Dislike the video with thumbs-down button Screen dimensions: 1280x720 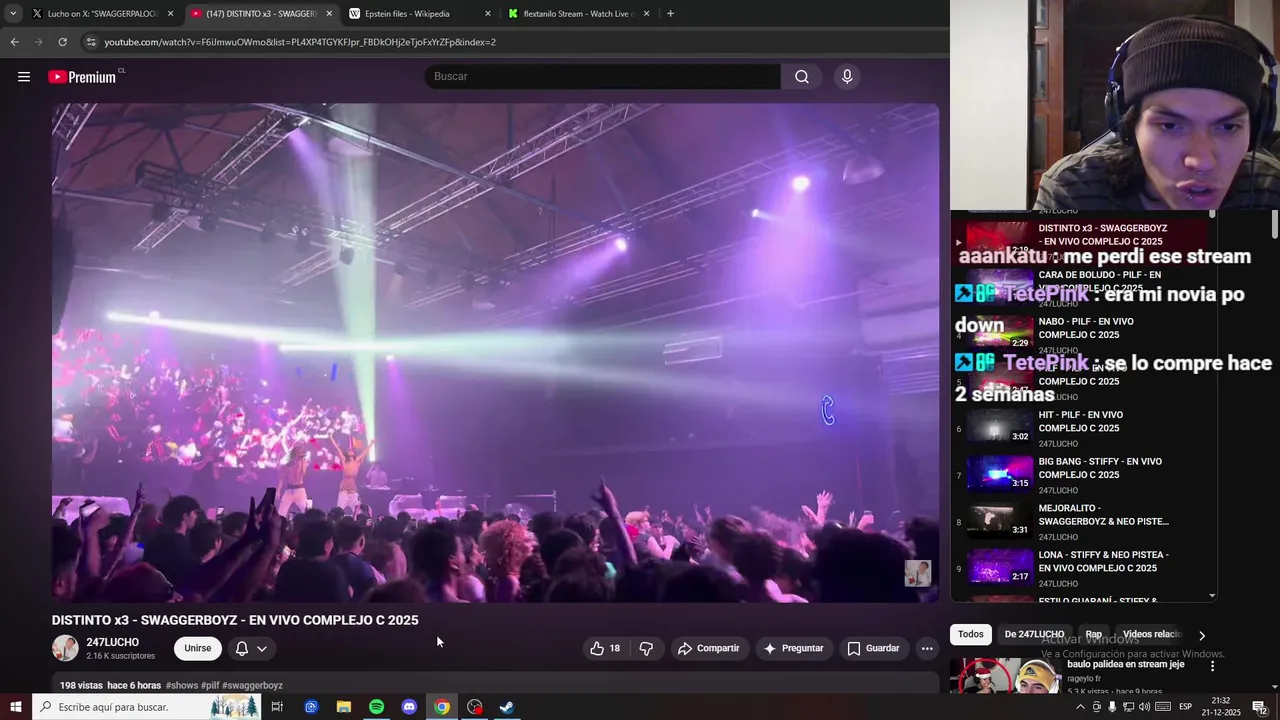(646, 648)
